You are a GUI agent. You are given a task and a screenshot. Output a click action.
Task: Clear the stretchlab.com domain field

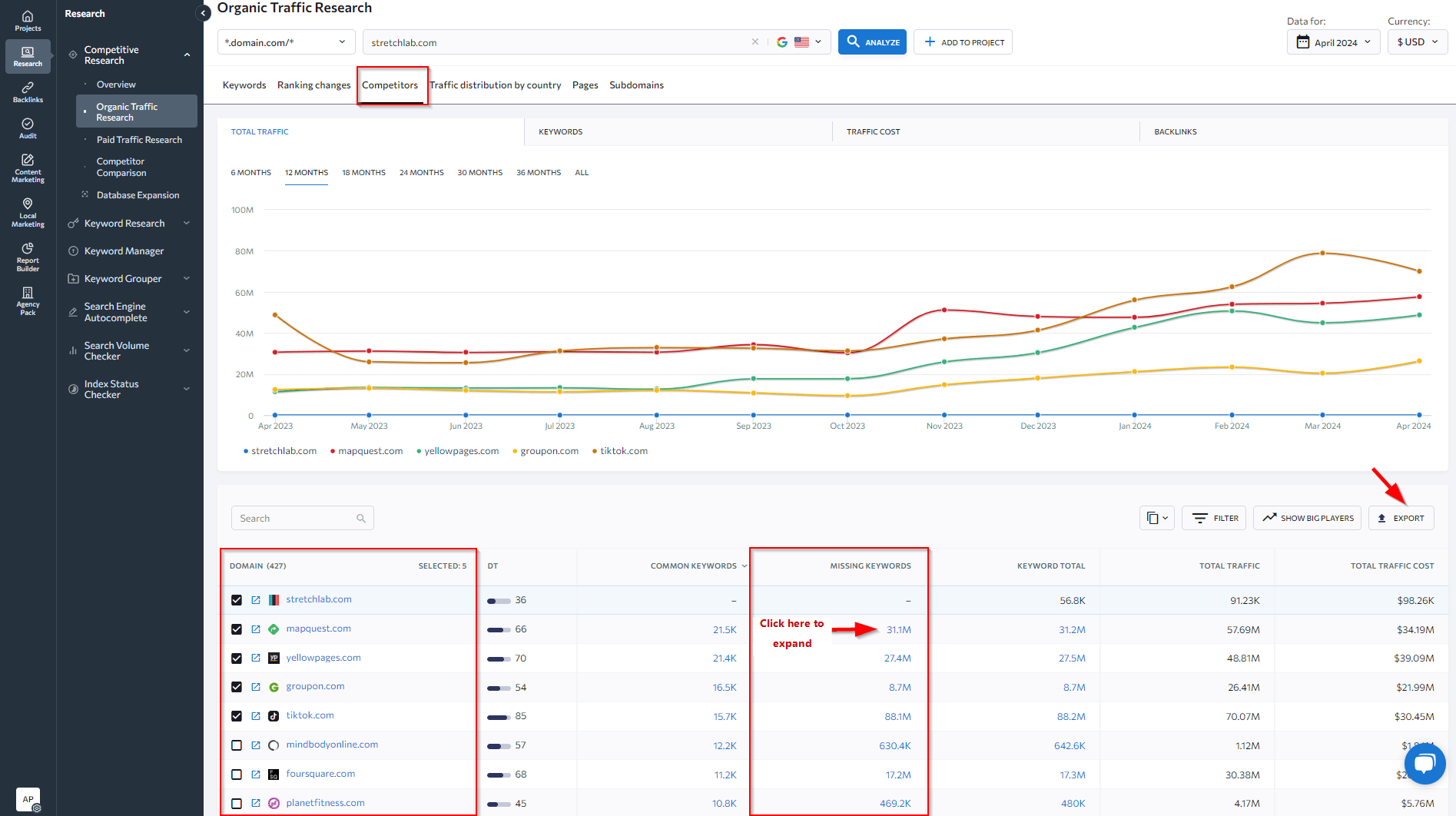755,42
